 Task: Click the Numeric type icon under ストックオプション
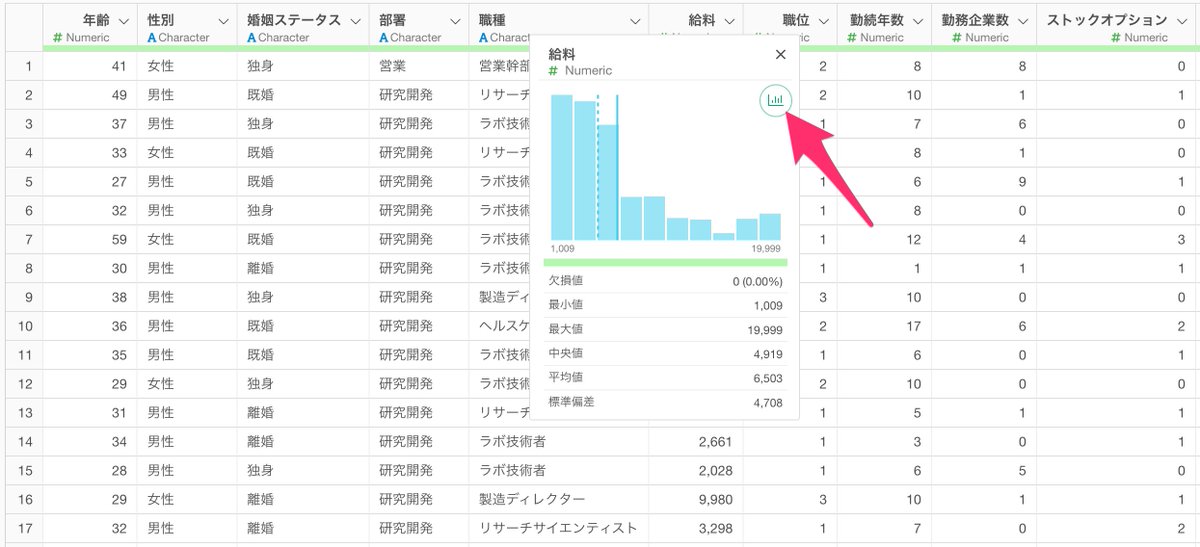(1116, 38)
